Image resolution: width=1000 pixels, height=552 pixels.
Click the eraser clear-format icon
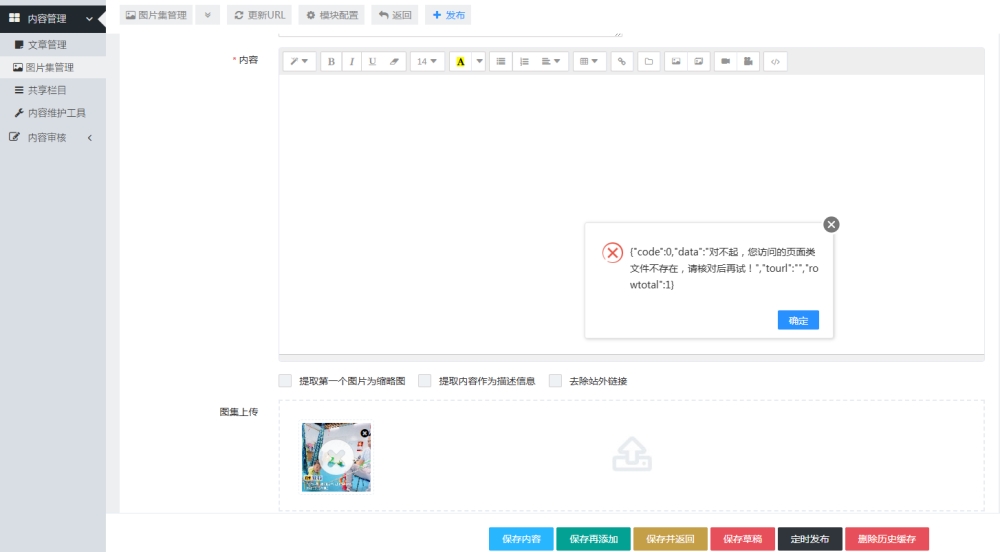[x=394, y=61]
